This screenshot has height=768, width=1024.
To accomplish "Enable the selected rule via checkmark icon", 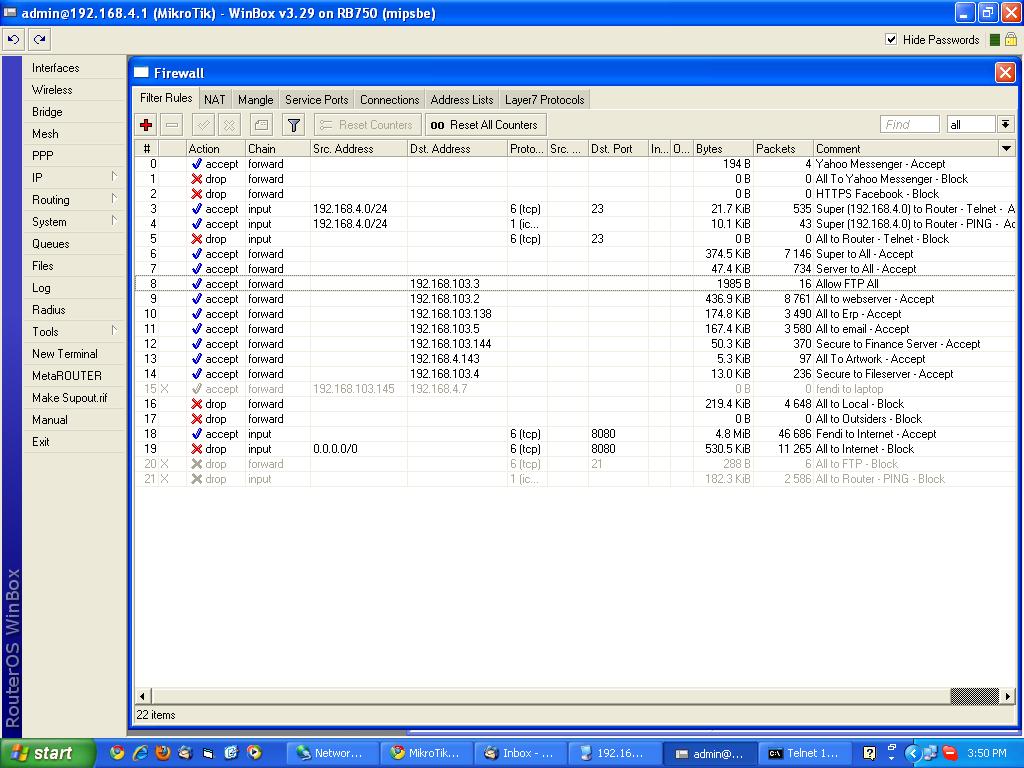I will coord(200,124).
